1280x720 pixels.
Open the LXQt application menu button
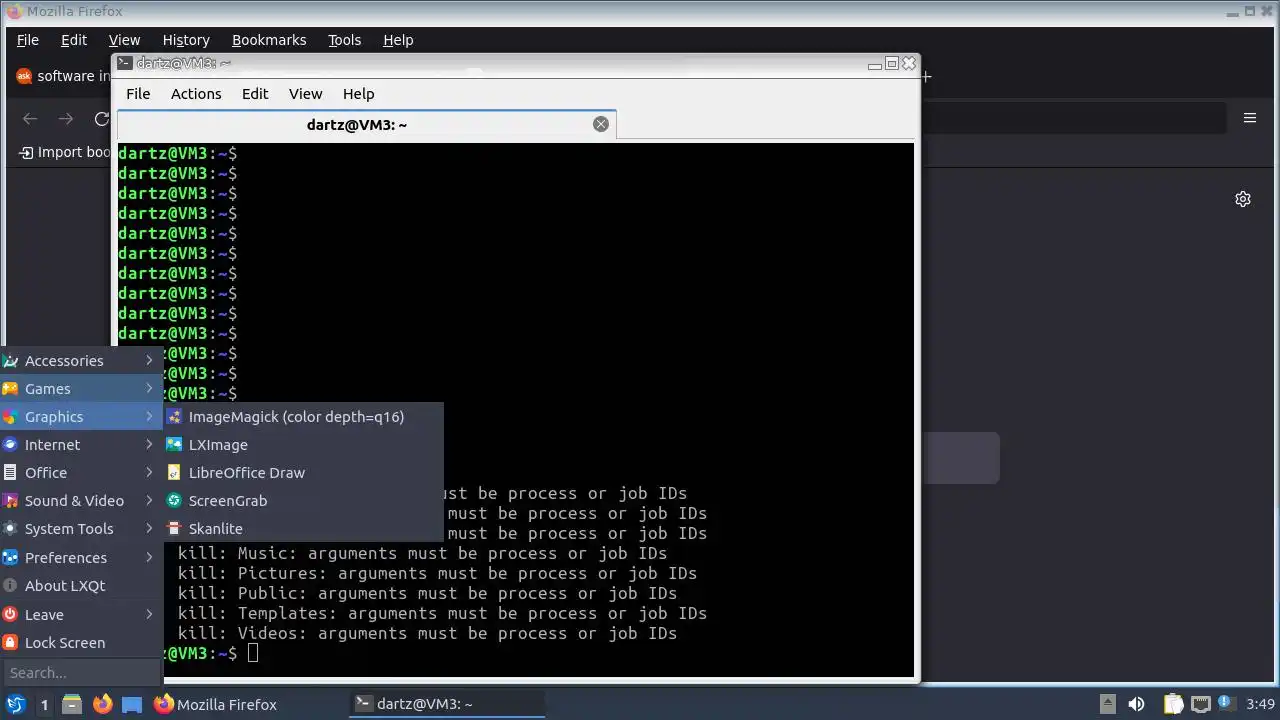pyautogui.click(x=16, y=704)
